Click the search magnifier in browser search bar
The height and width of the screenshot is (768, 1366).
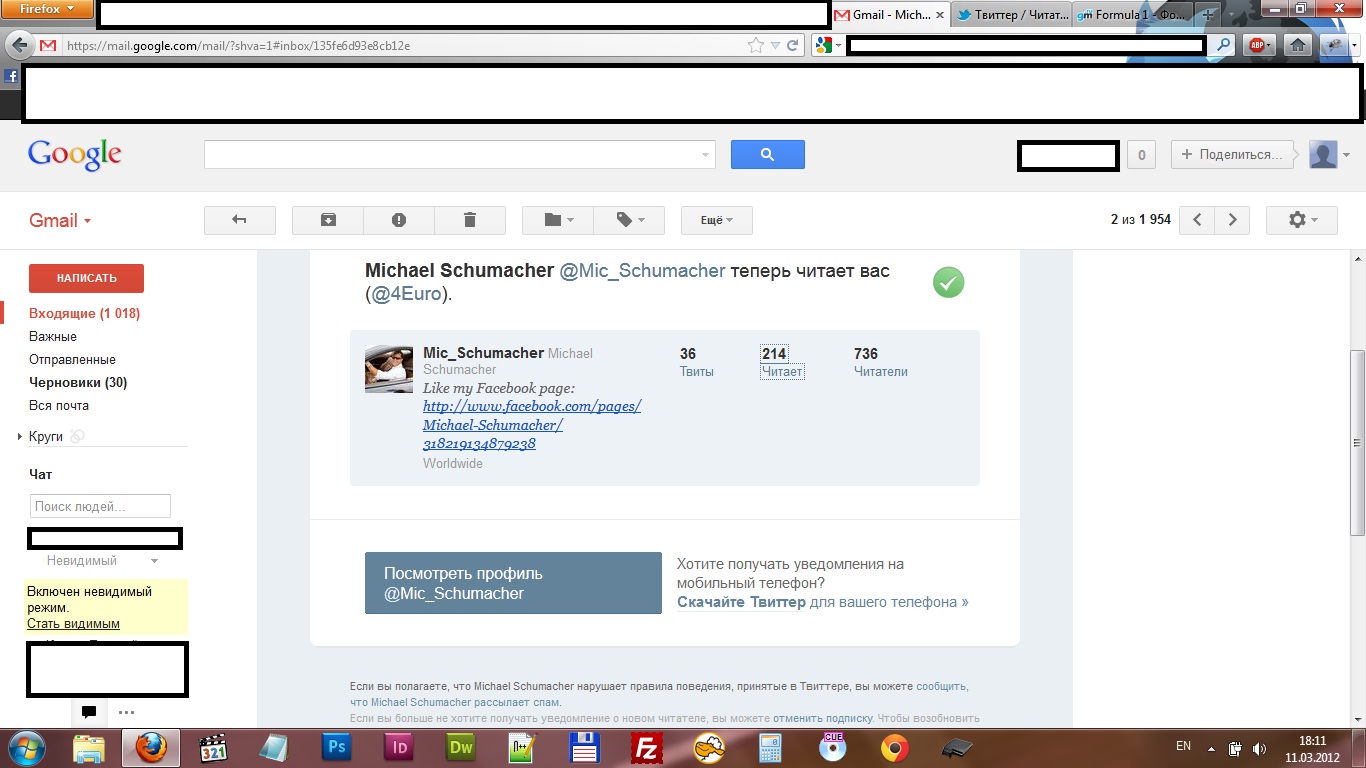coord(1222,45)
